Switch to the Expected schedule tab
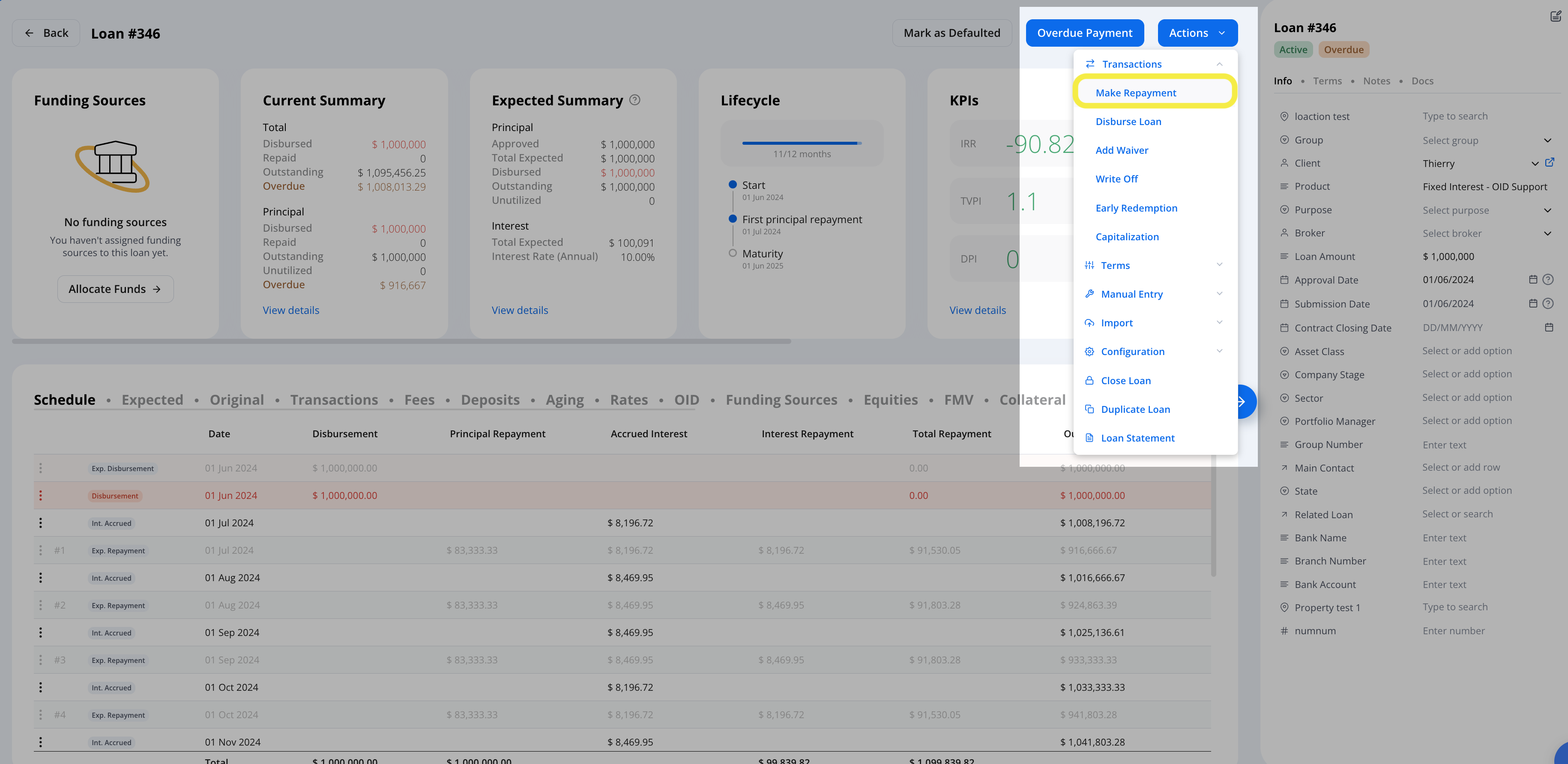1568x764 pixels. pyautogui.click(x=152, y=400)
